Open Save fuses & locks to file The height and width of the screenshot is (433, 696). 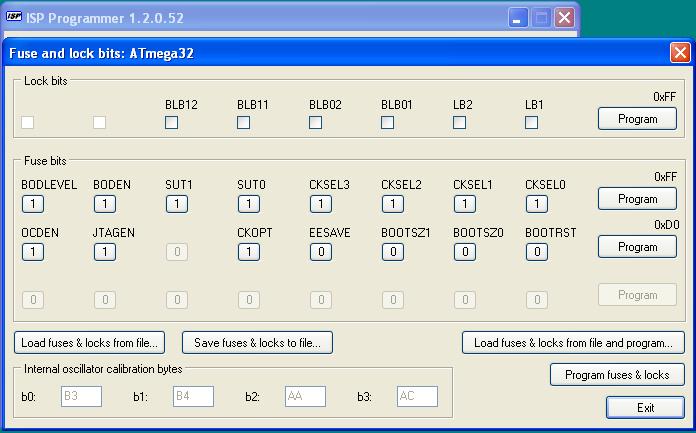pos(257,342)
